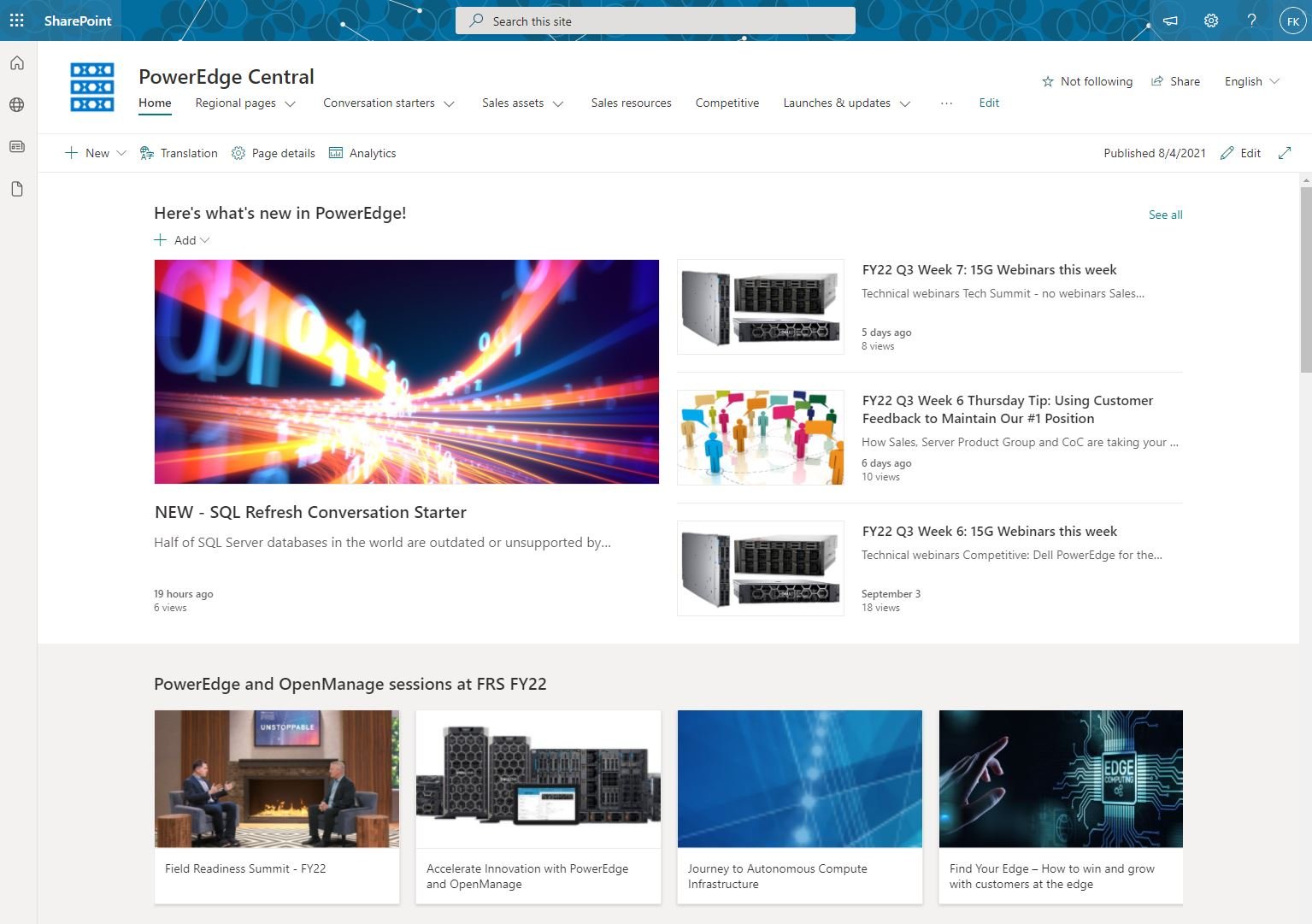Click the customer feedback people thumbnail

tap(761, 438)
